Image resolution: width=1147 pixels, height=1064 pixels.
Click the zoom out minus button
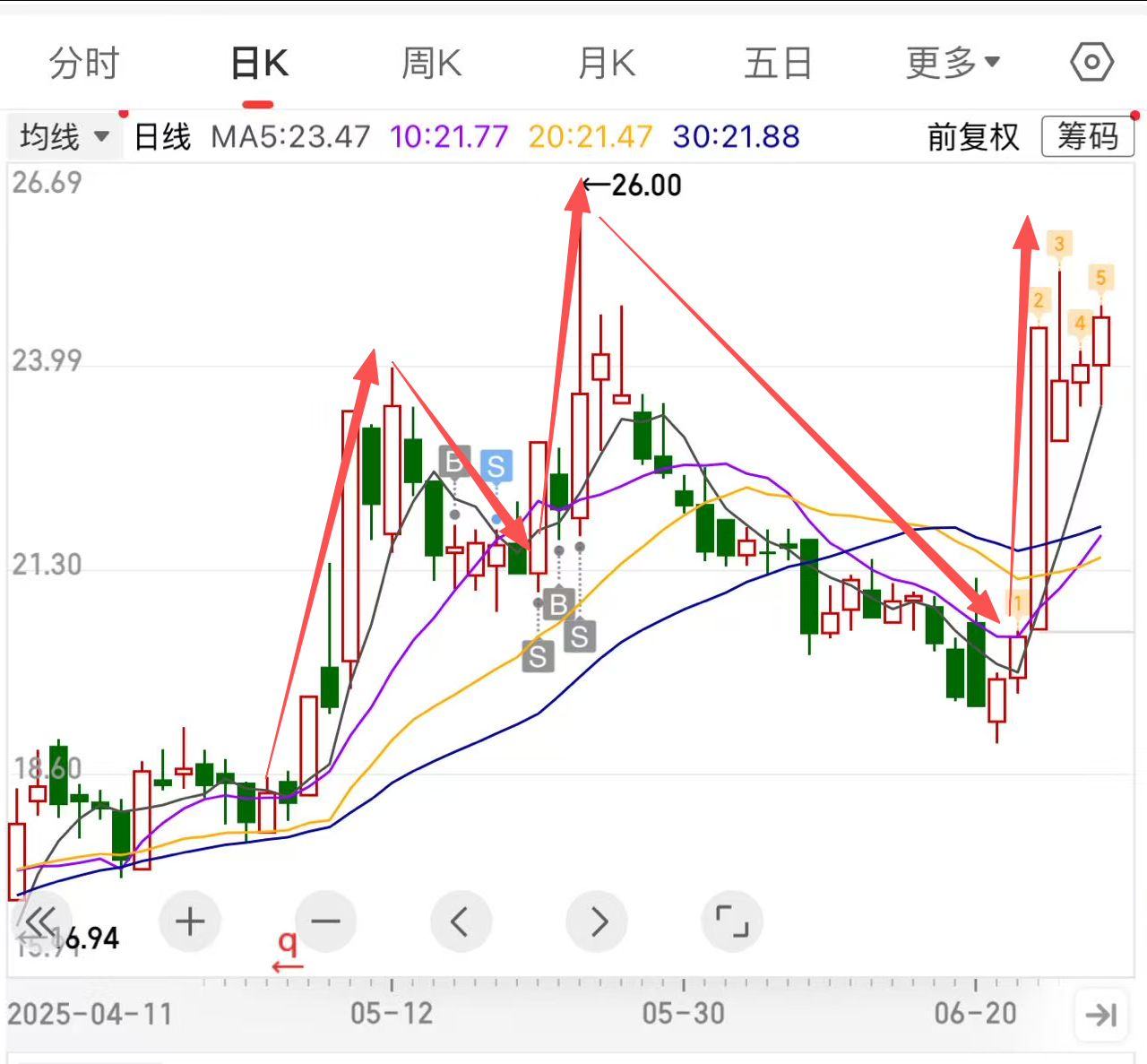[325, 921]
